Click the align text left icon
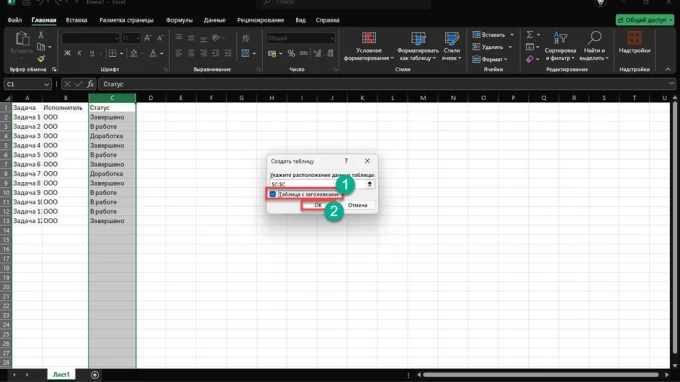This screenshot has width=680, height=382. pos(179,53)
